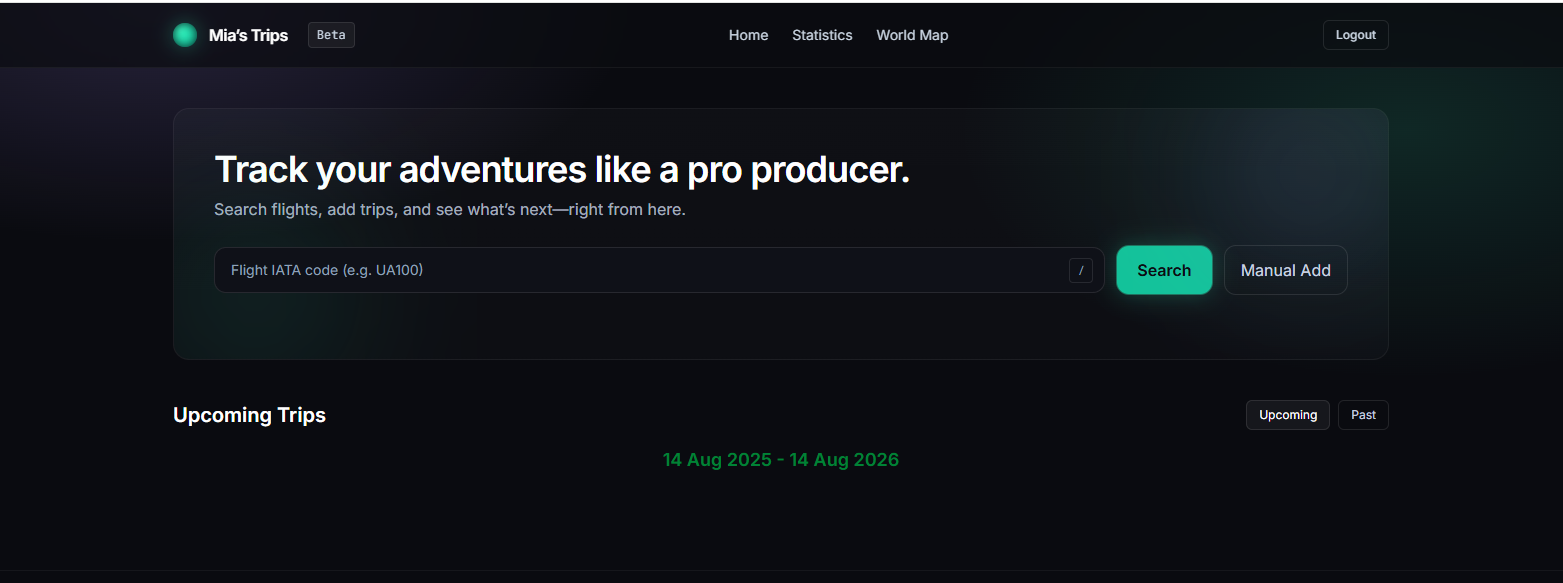This screenshot has width=1563, height=583.
Task: Click the 14 Aug 2026 end date
Action: pos(844,460)
